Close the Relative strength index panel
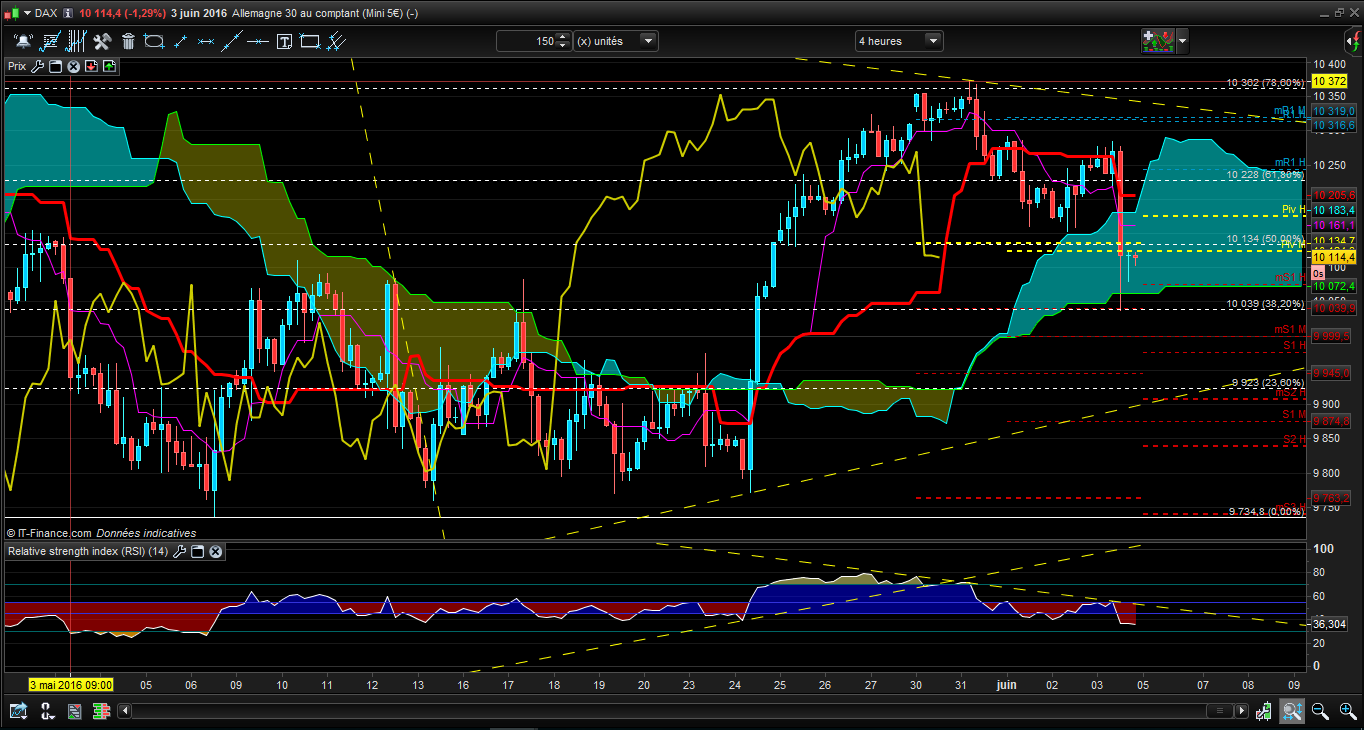This screenshot has height=730, width=1364. coord(215,551)
